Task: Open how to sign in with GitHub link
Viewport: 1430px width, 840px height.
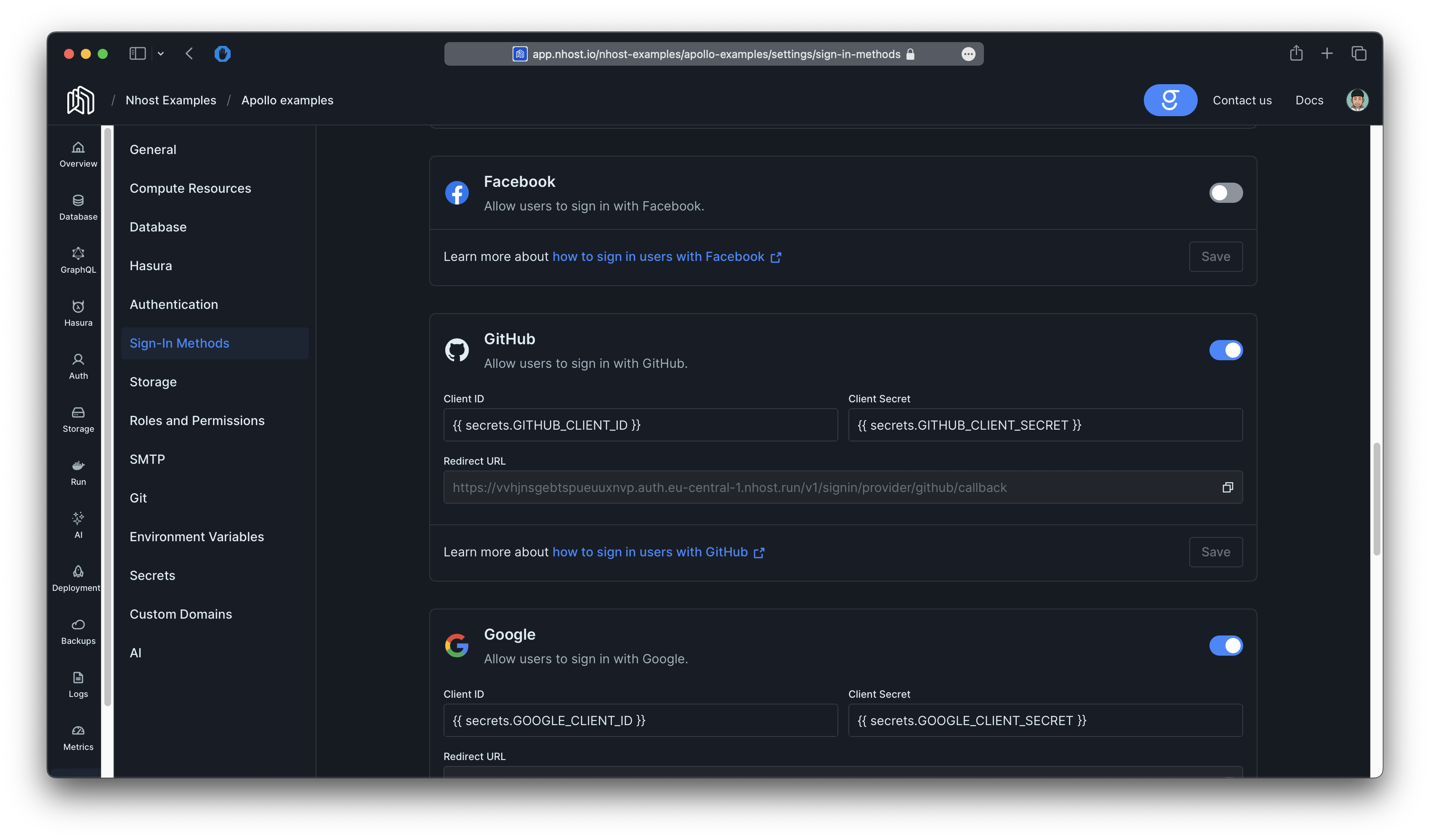Action: tap(658, 552)
